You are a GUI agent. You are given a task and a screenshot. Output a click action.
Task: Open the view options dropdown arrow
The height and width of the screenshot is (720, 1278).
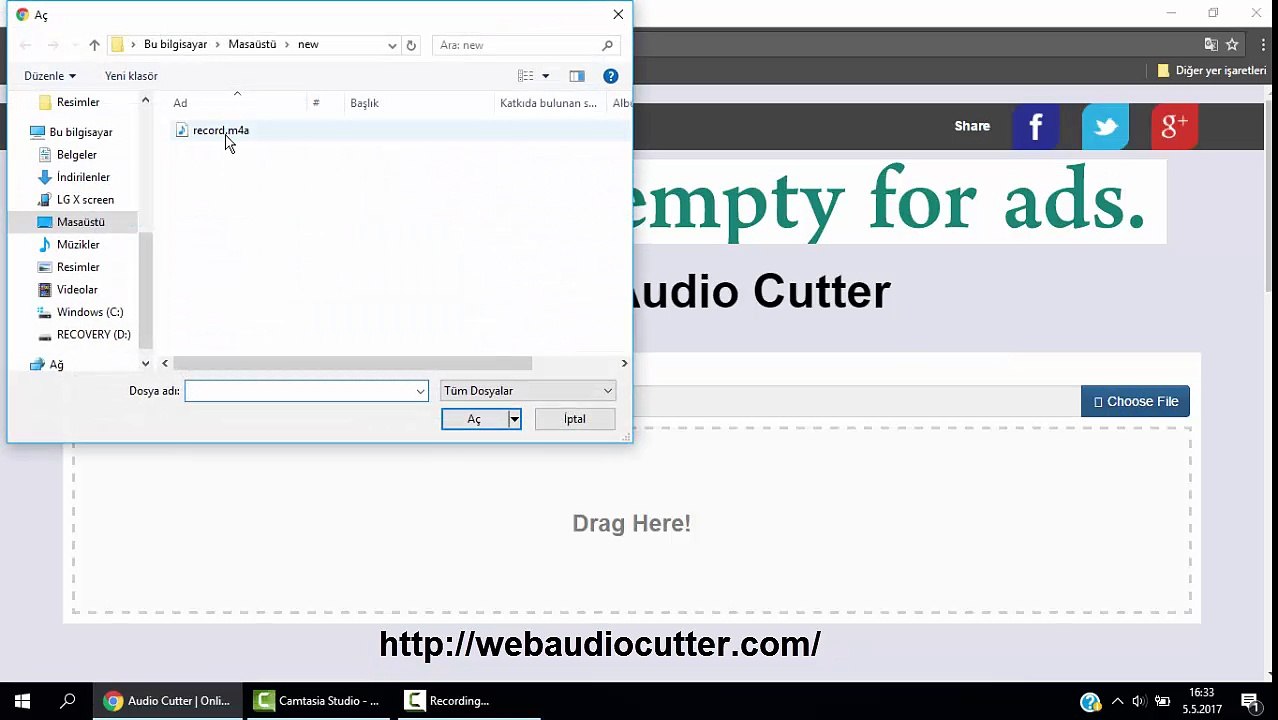pyautogui.click(x=545, y=76)
